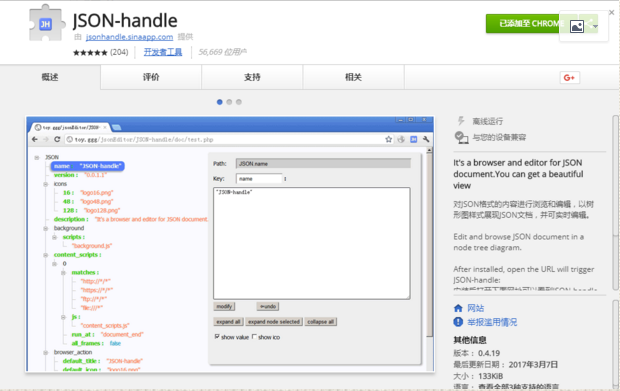This screenshot has height=391, width=620.
Task: Switch to the 支持 support tab
Action: point(252,77)
